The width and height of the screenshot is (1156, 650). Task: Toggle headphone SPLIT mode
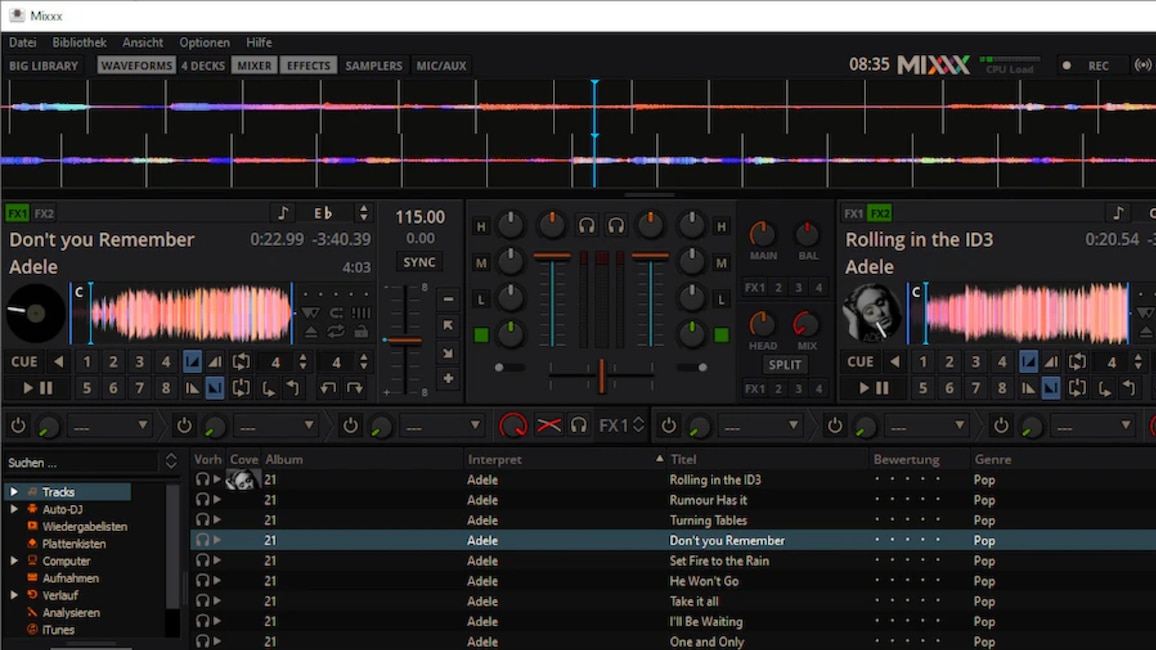click(784, 365)
